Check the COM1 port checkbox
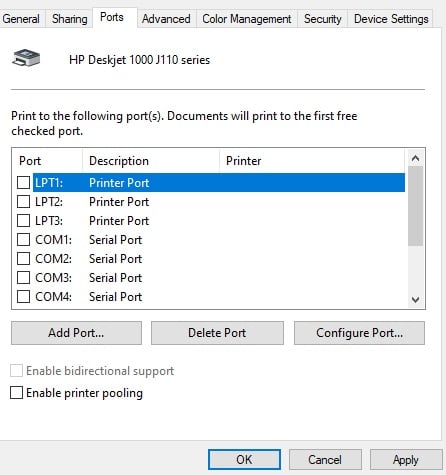Image resolution: width=446 pixels, height=475 pixels. click(23, 239)
